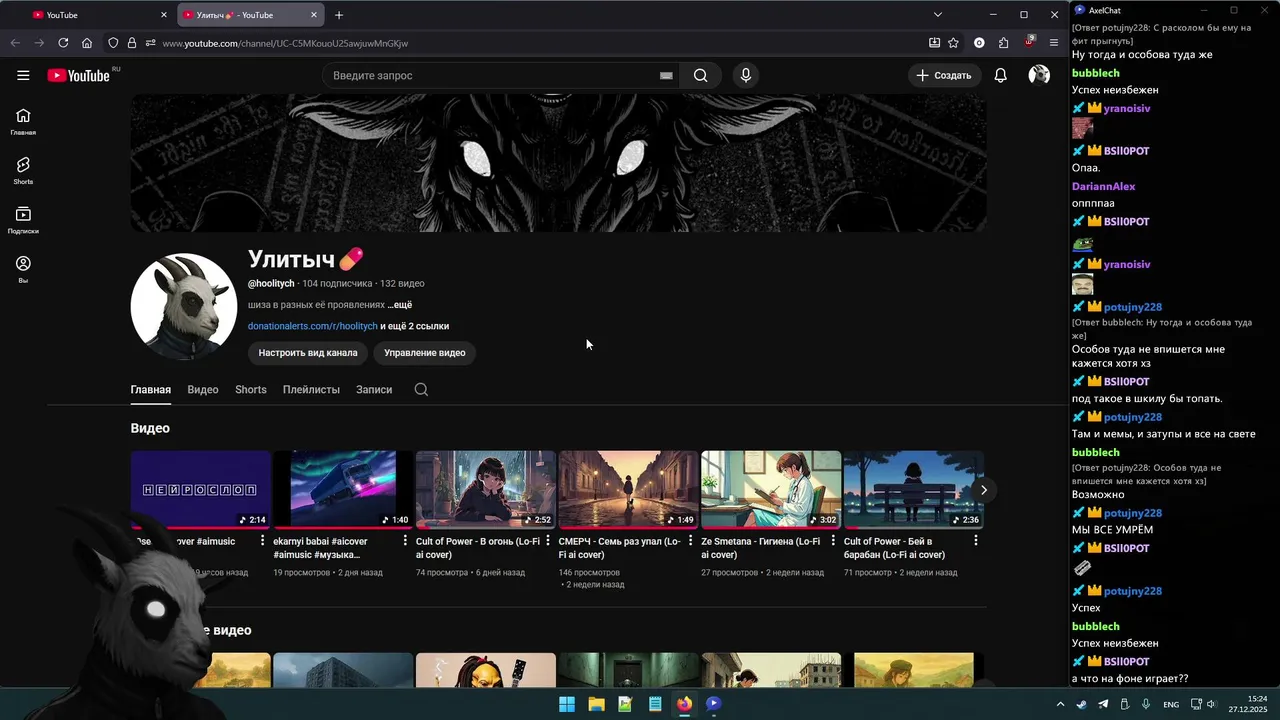1280x720 pixels.
Task: Open options menu for Бей в барабан video
Action: (975, 541)
